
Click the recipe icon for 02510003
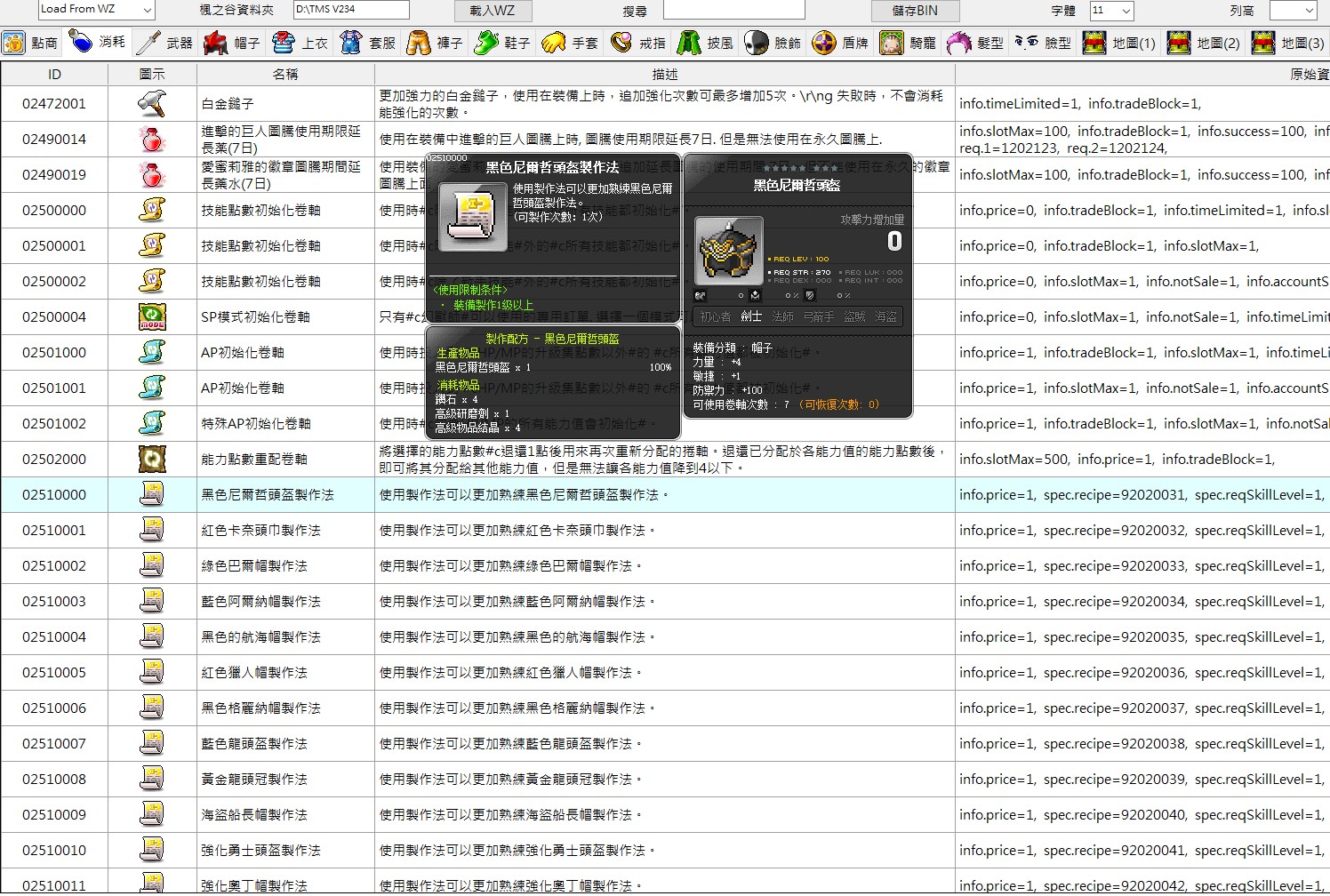click(152, 602)
